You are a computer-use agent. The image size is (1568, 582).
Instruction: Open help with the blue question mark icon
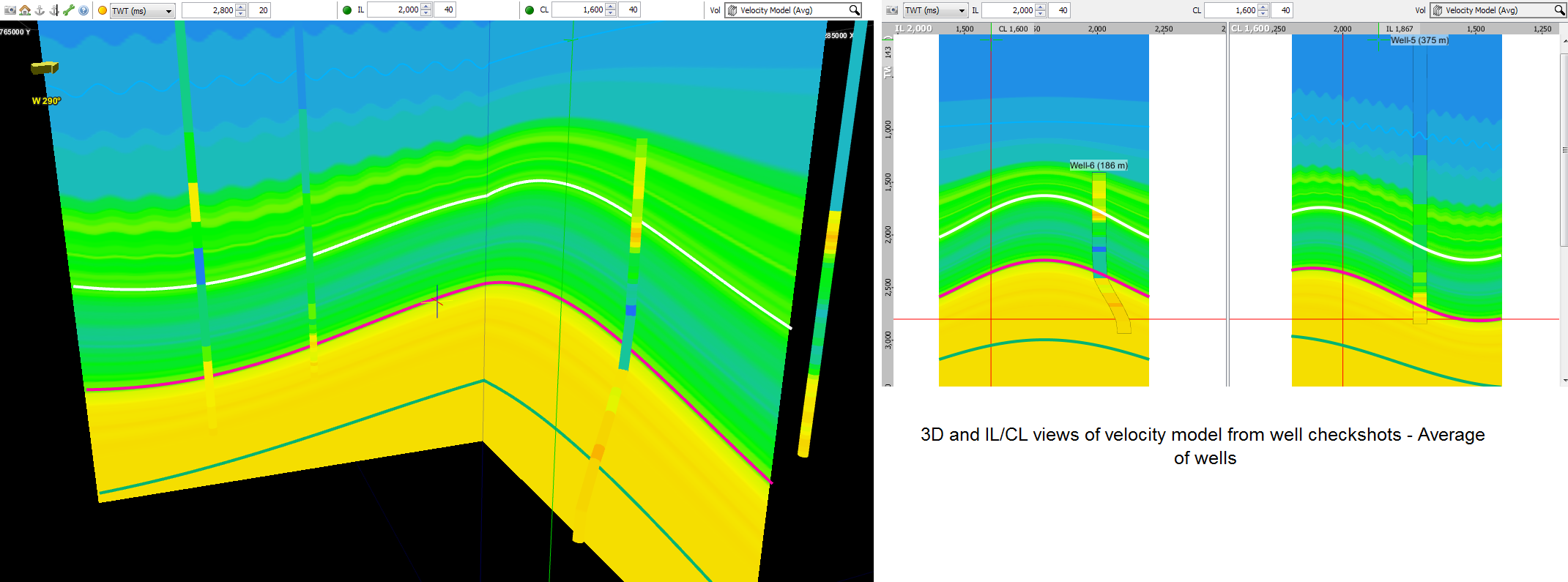pyautogui.click(x=83, y=10)
